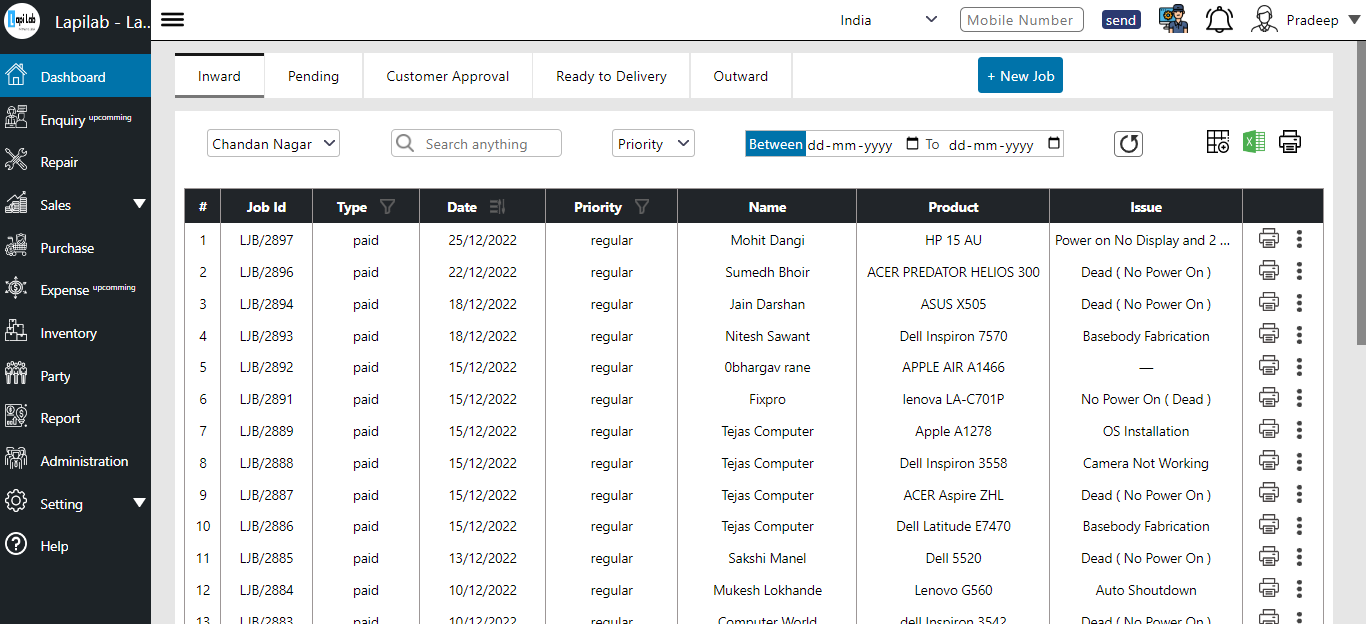The height and width of the screenshot is (624, 1366).
Task: Expand the Sales submenu arrow
Action: pyautogui.click(x=139, y=204)
